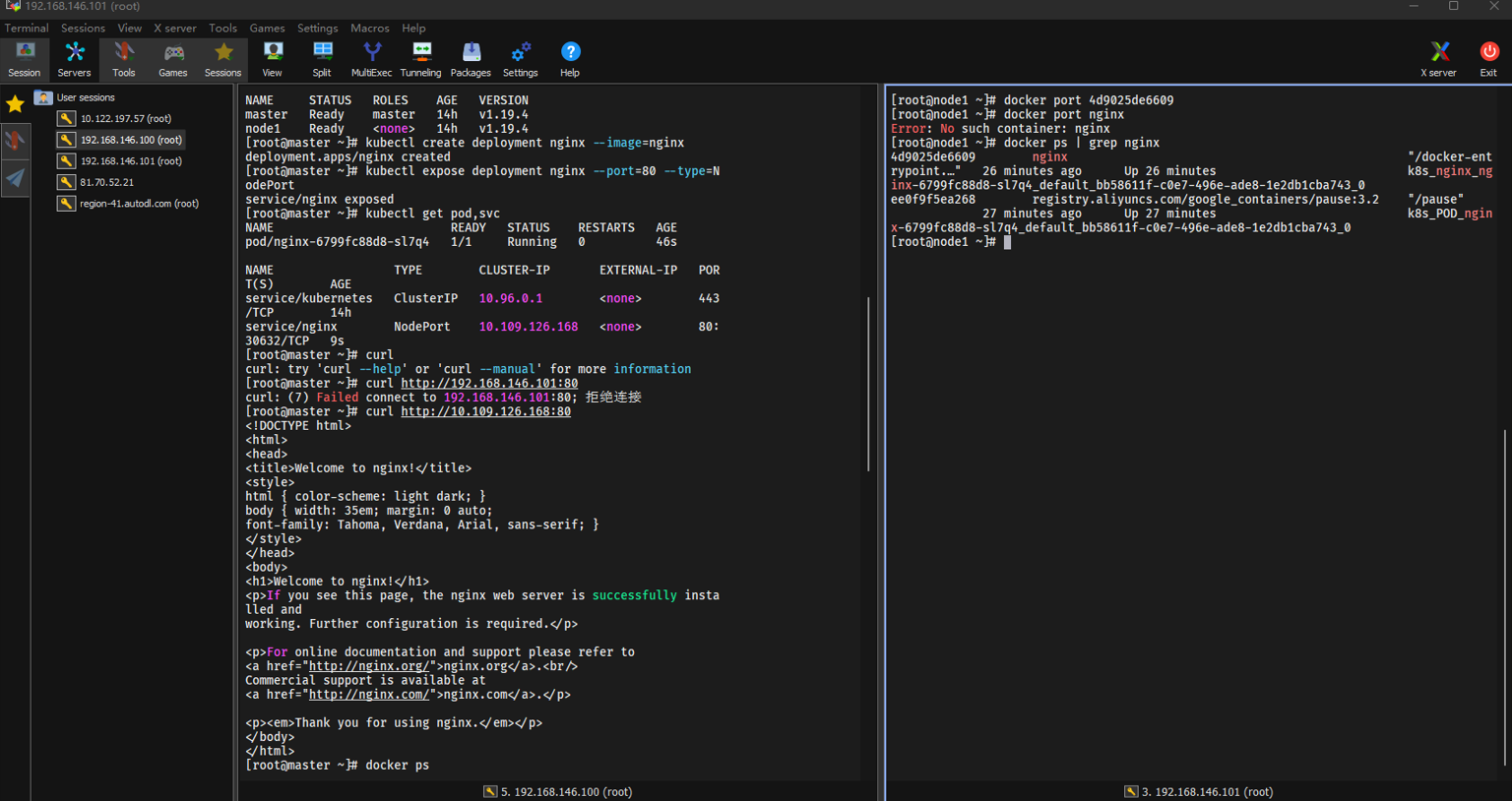Open the Games menu in menu bar
This screenshot has width=1512, height=801.
[267, 28]
